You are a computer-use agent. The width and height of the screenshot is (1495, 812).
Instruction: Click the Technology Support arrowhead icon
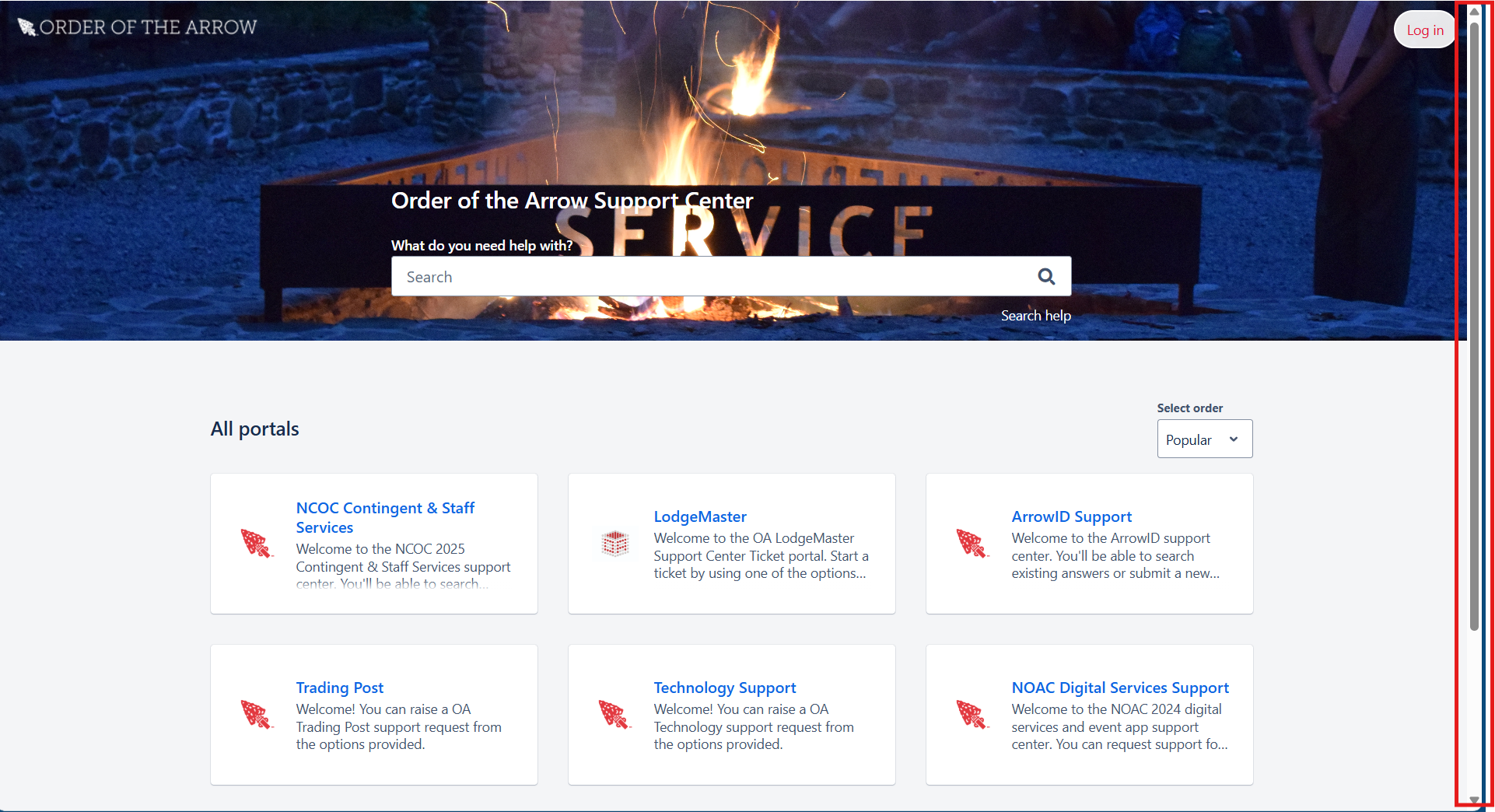pos(614,714)
